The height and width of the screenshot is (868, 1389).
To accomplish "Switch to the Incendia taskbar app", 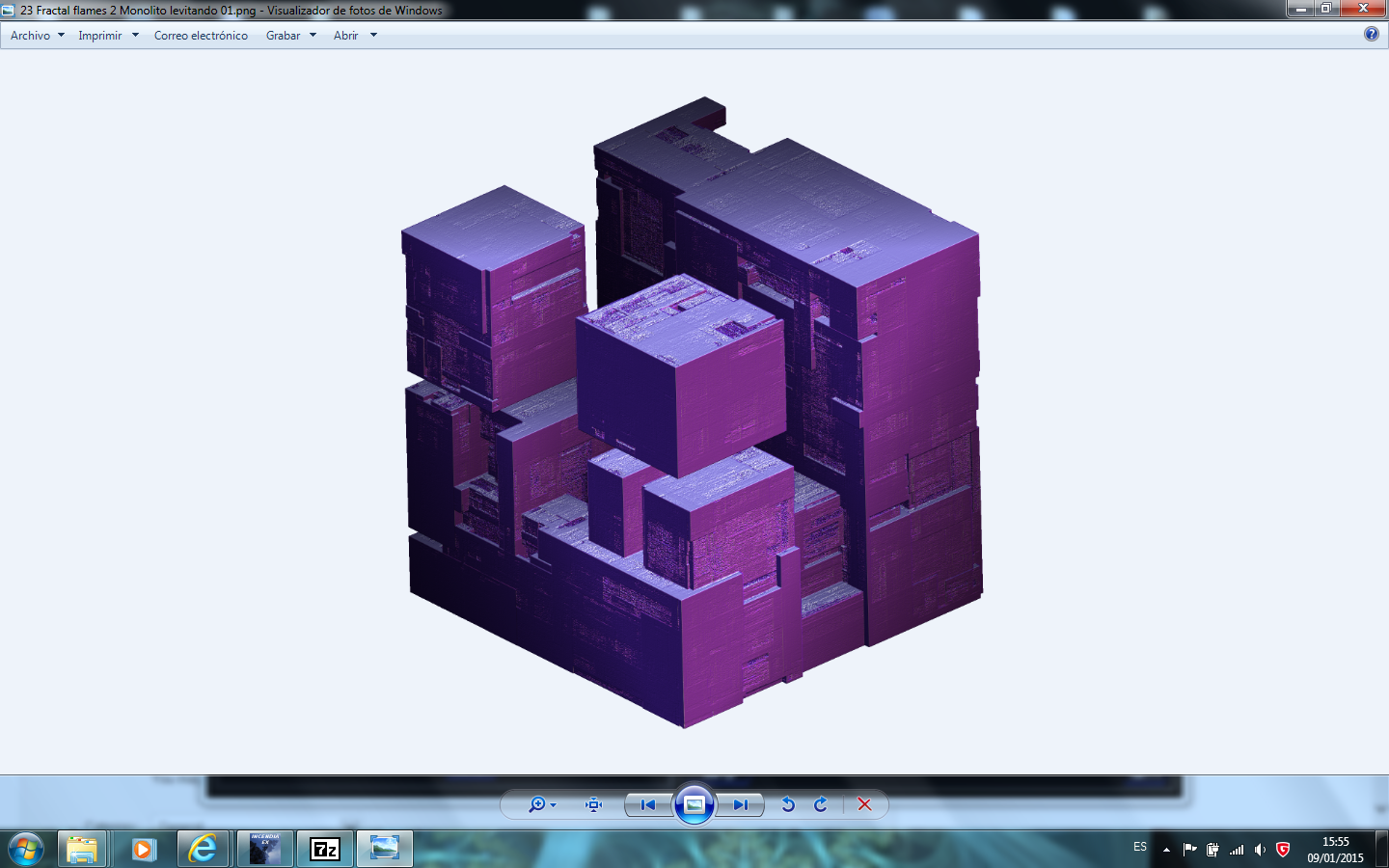I will pos(264,850).
